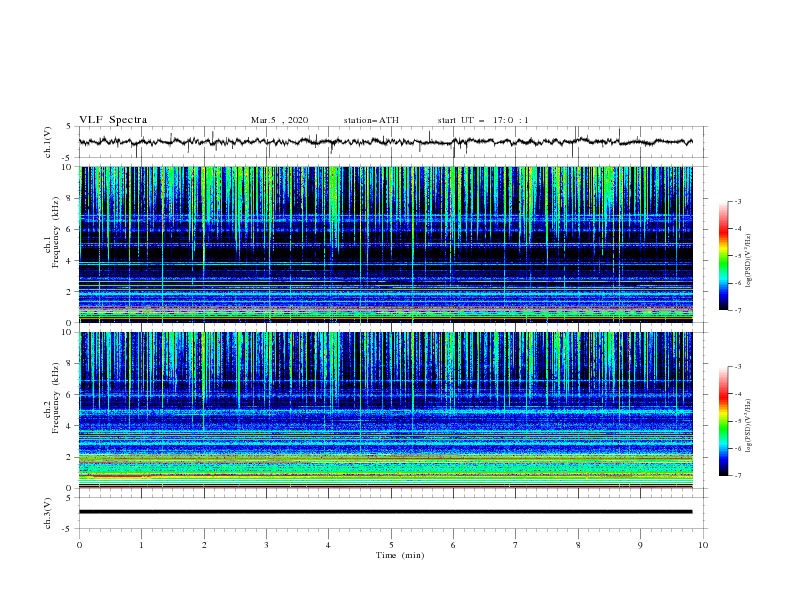Click the ch.3 flat black voltage line
The height and width of the screenshot is (612, 792).
point(385,512)
